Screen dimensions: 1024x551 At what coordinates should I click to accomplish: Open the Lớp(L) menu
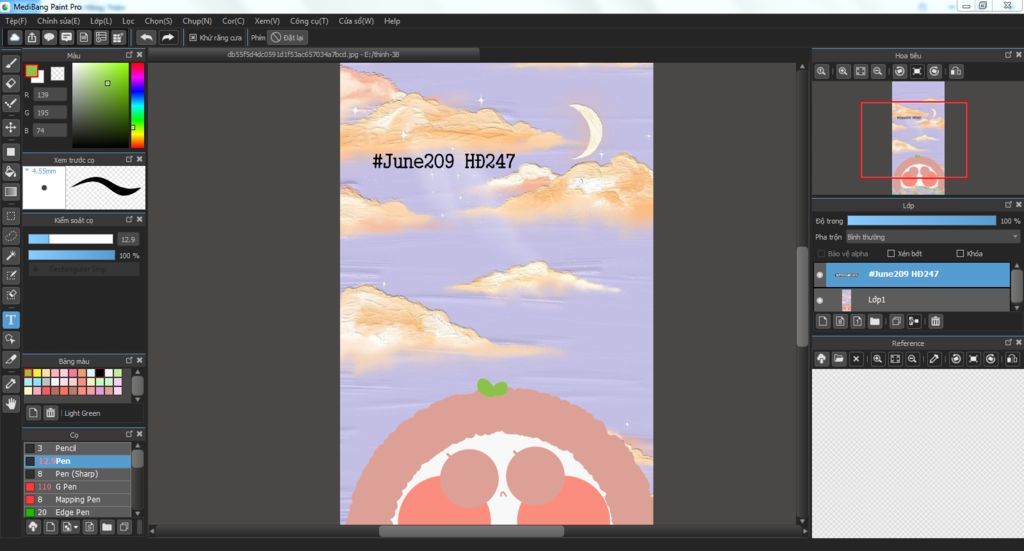pyautogui.click(x=101, y=21)
